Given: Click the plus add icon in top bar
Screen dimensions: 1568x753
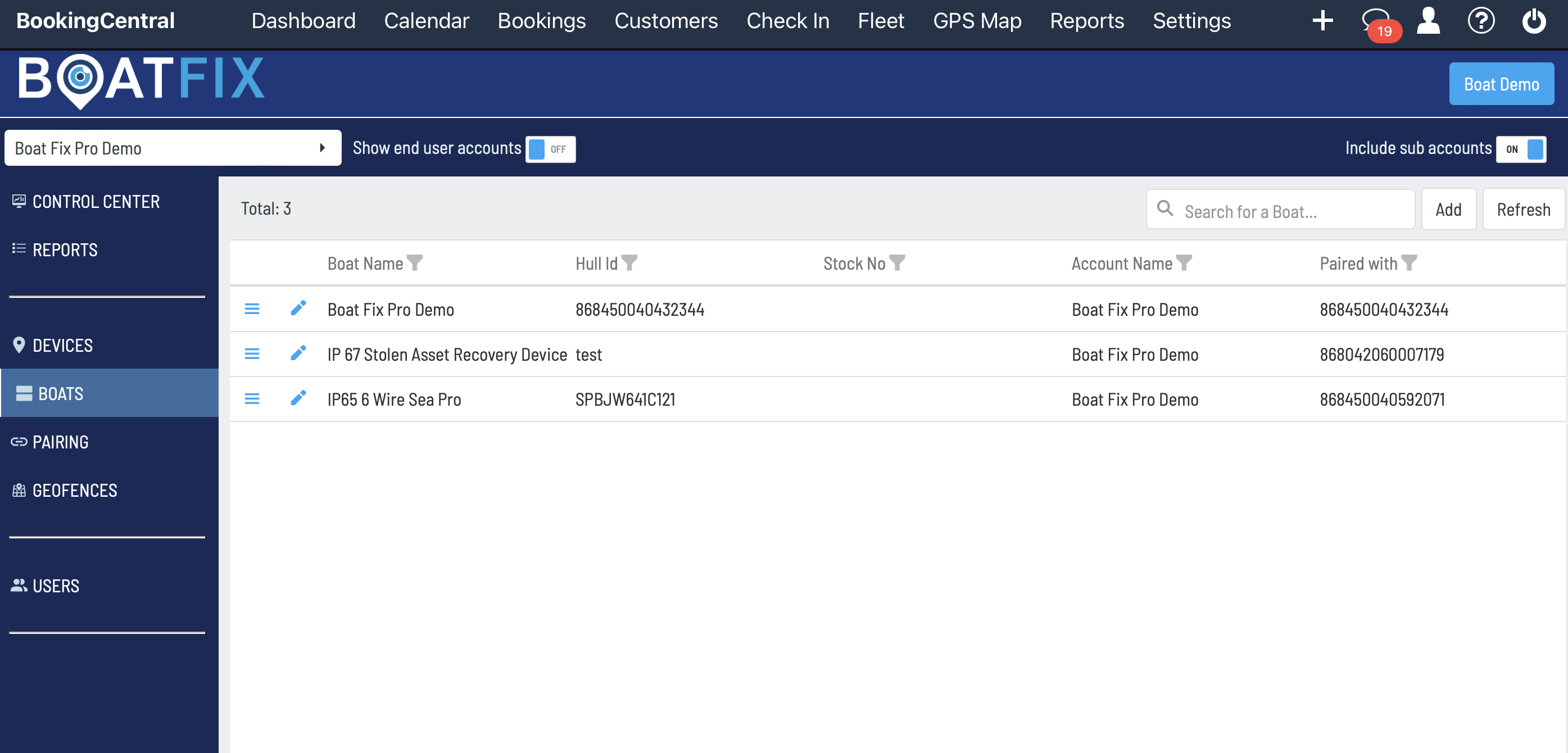Looking at the screenshot, I should [x=1322, y=21].
